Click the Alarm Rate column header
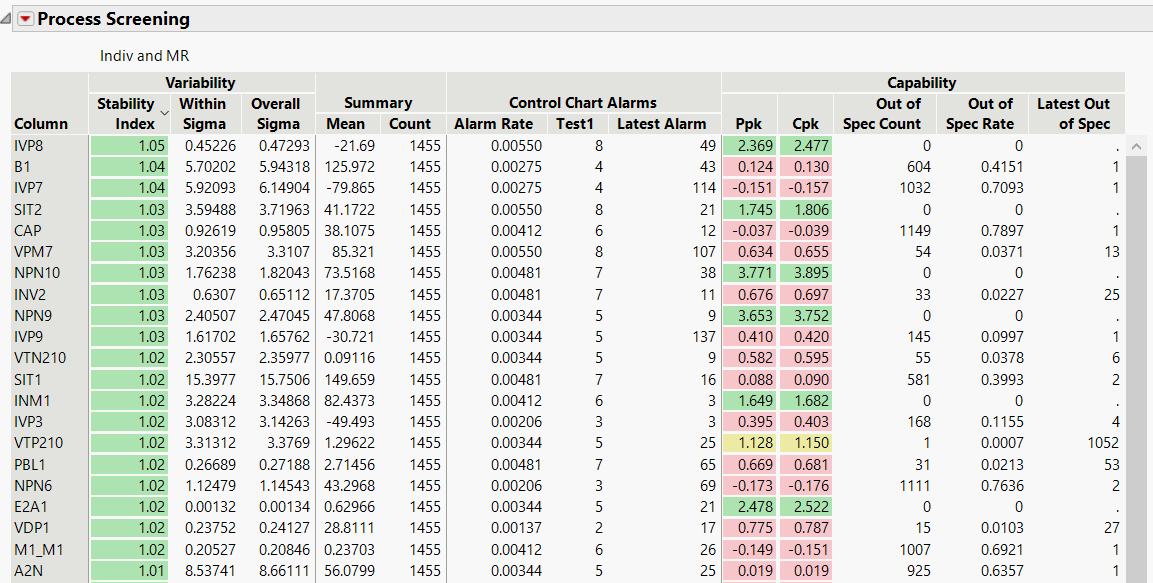Viewport: 1153px width, 583px height. pos(494,123)
